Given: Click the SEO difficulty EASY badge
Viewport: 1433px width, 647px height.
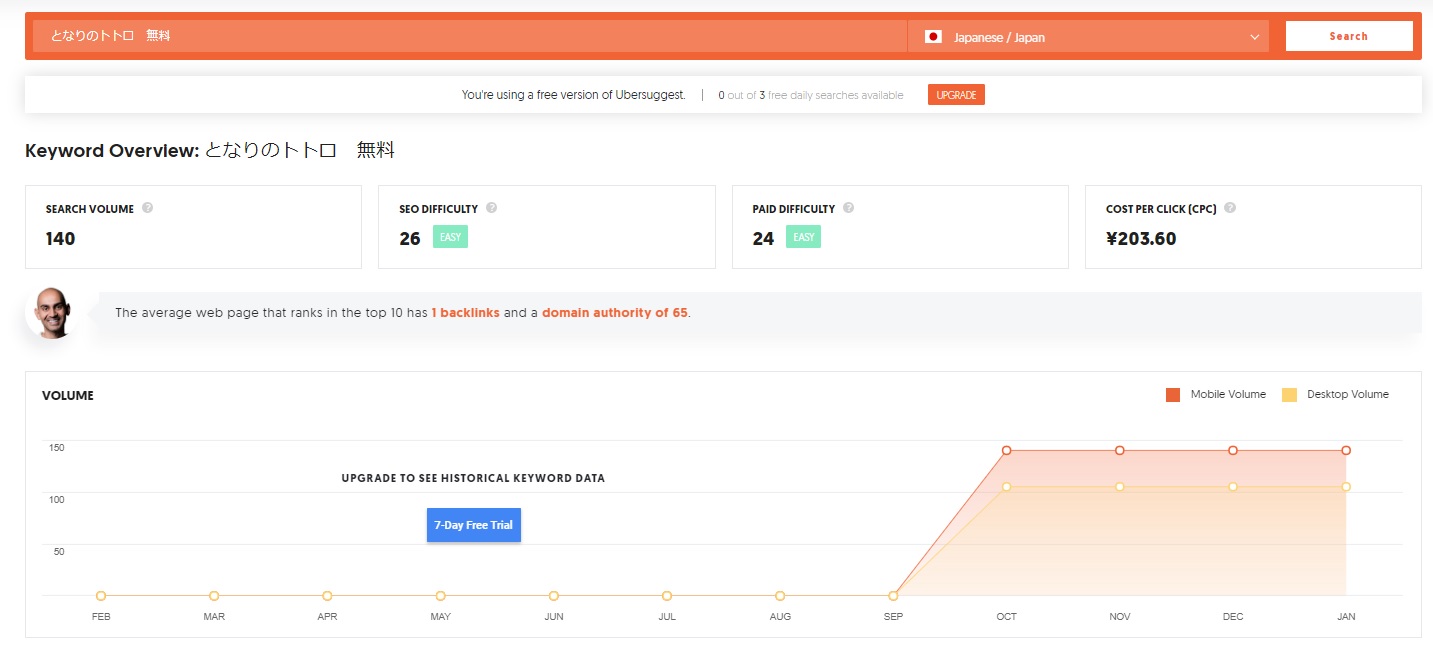Looking at the screenshot, I should click(450, 237).
